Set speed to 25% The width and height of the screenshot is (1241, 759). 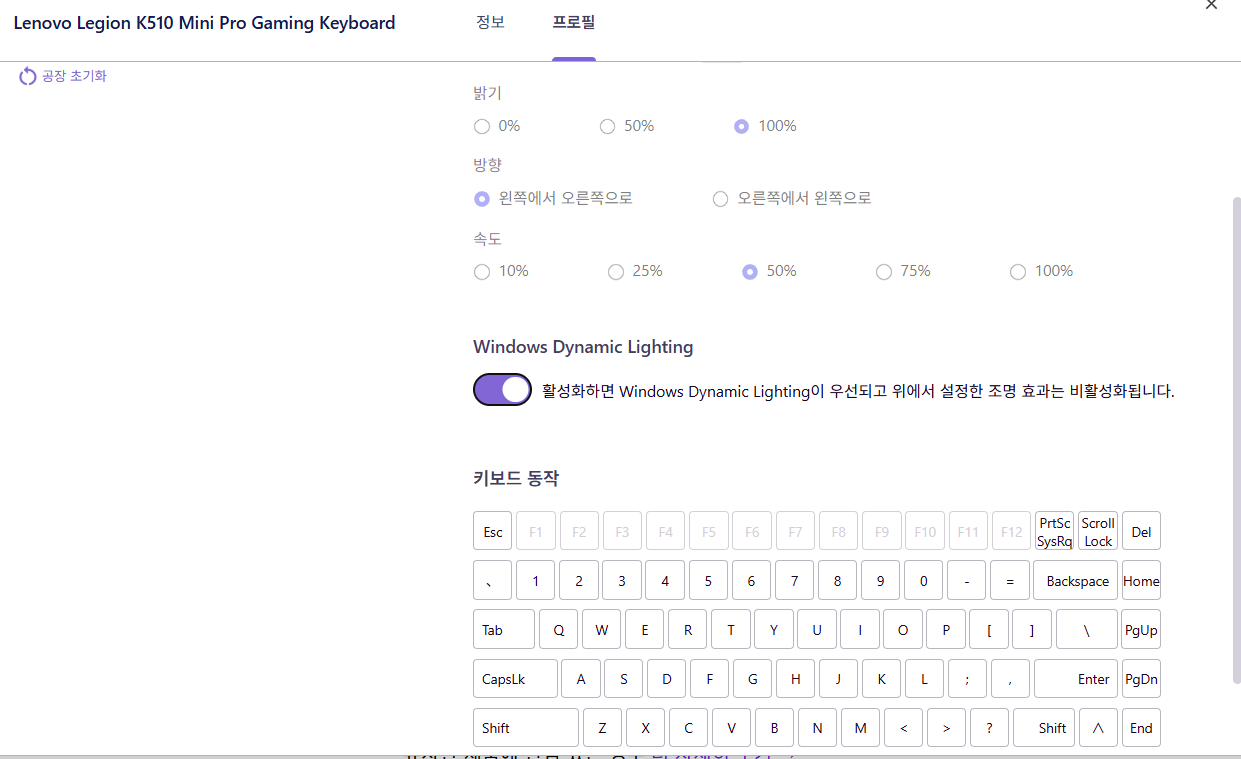click(x=616, y=271)
